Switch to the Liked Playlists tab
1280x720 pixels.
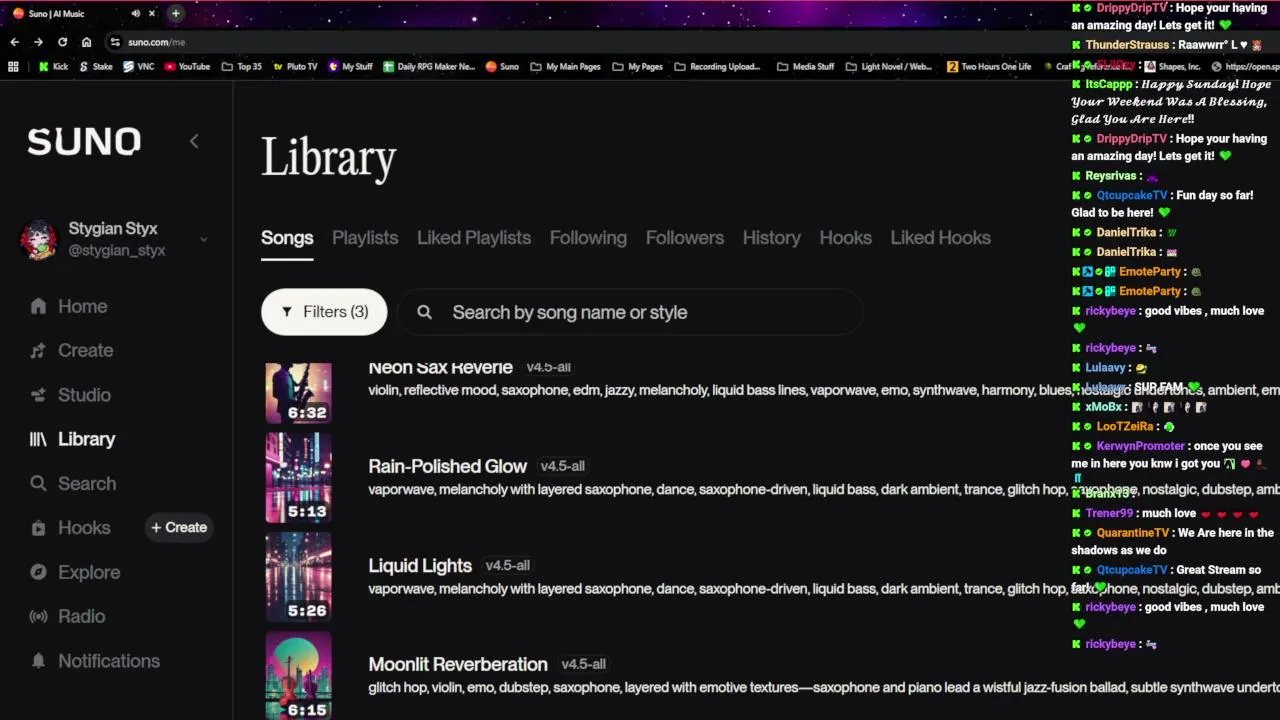(x=474, y=238)
